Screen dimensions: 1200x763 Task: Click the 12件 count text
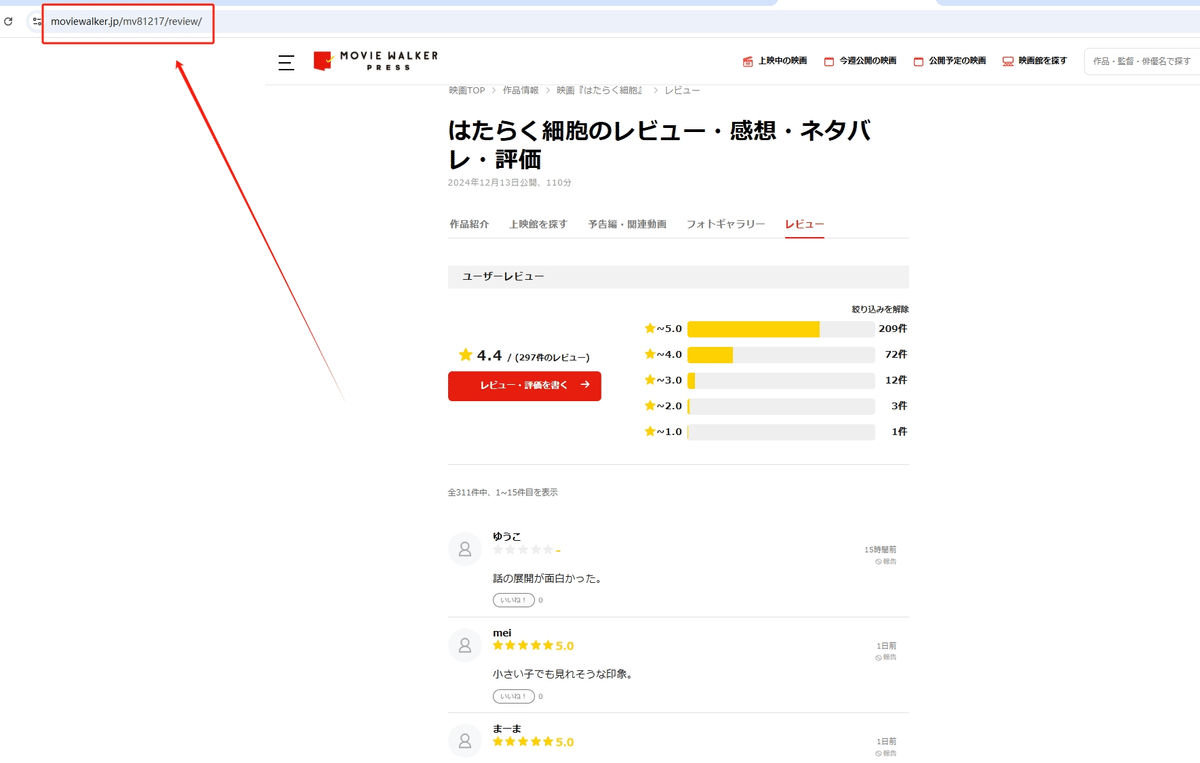click(896, 381)
